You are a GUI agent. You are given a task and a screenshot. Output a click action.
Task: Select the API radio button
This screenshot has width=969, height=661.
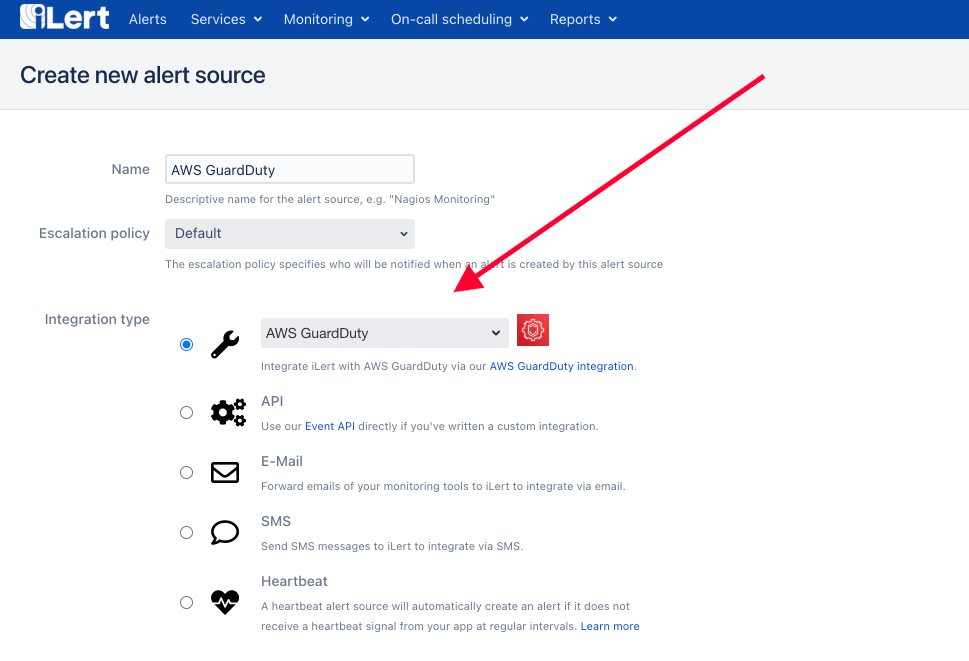pyautogui.click(x=186, y=413)
